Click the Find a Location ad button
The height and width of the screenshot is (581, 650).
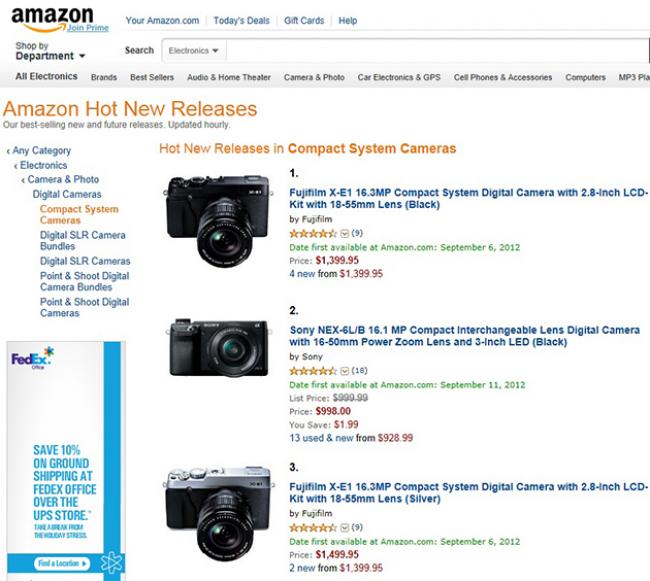62,564
